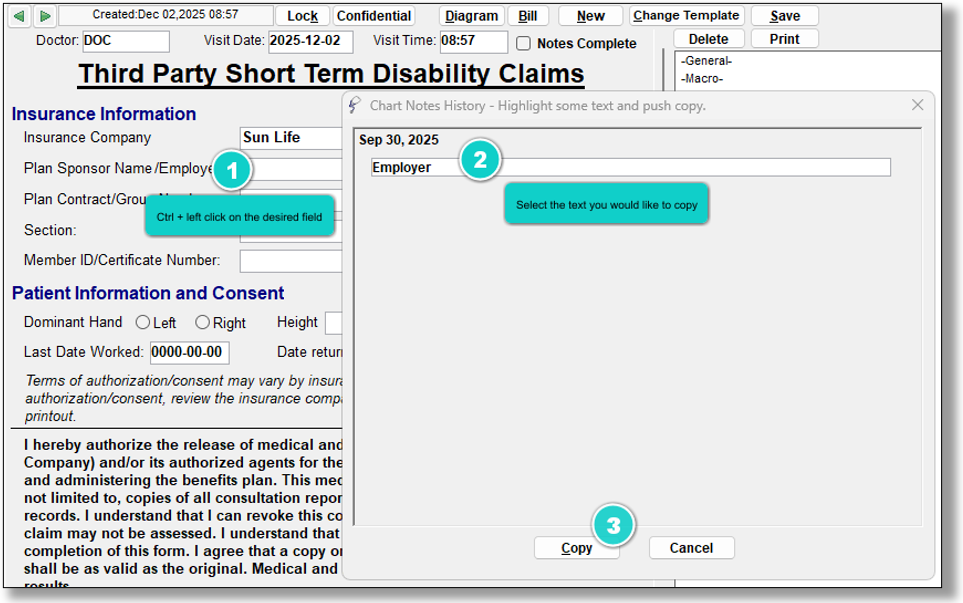
Task: Click the green next note arrow
Action: (x=44, y=16)
